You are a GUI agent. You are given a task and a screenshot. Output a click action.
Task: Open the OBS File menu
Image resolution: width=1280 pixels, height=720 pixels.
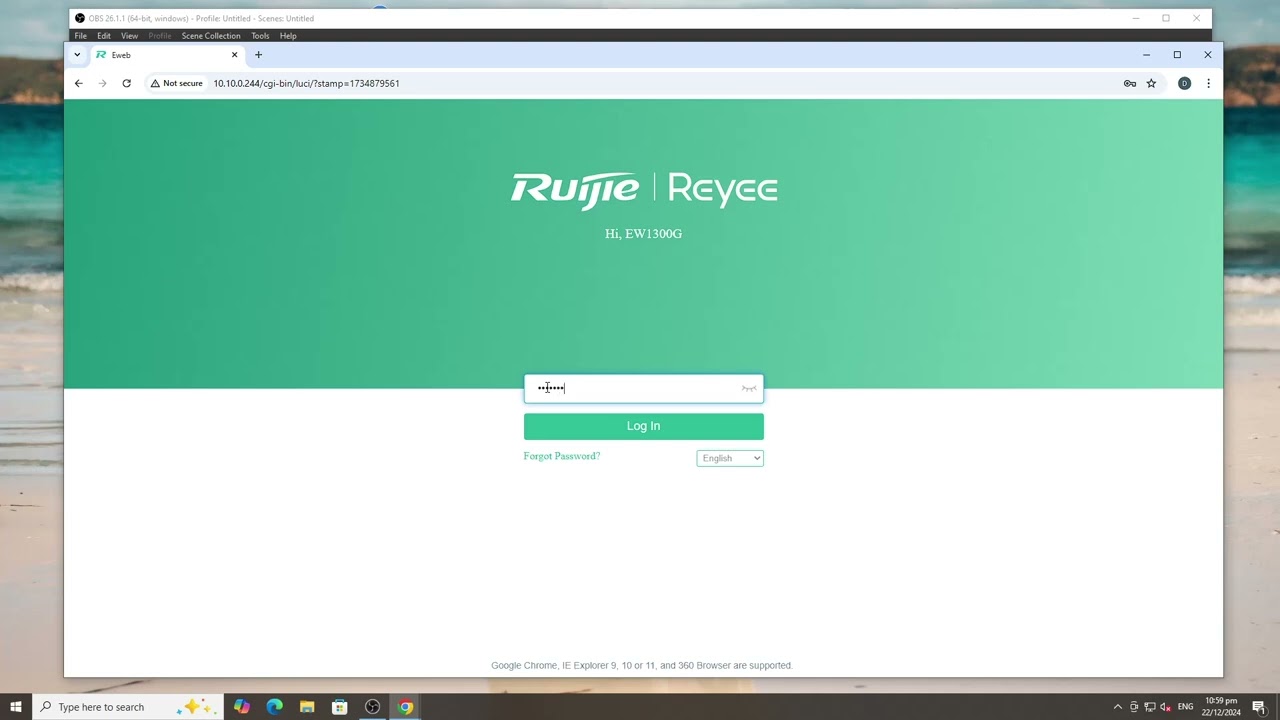click(81, 36)
